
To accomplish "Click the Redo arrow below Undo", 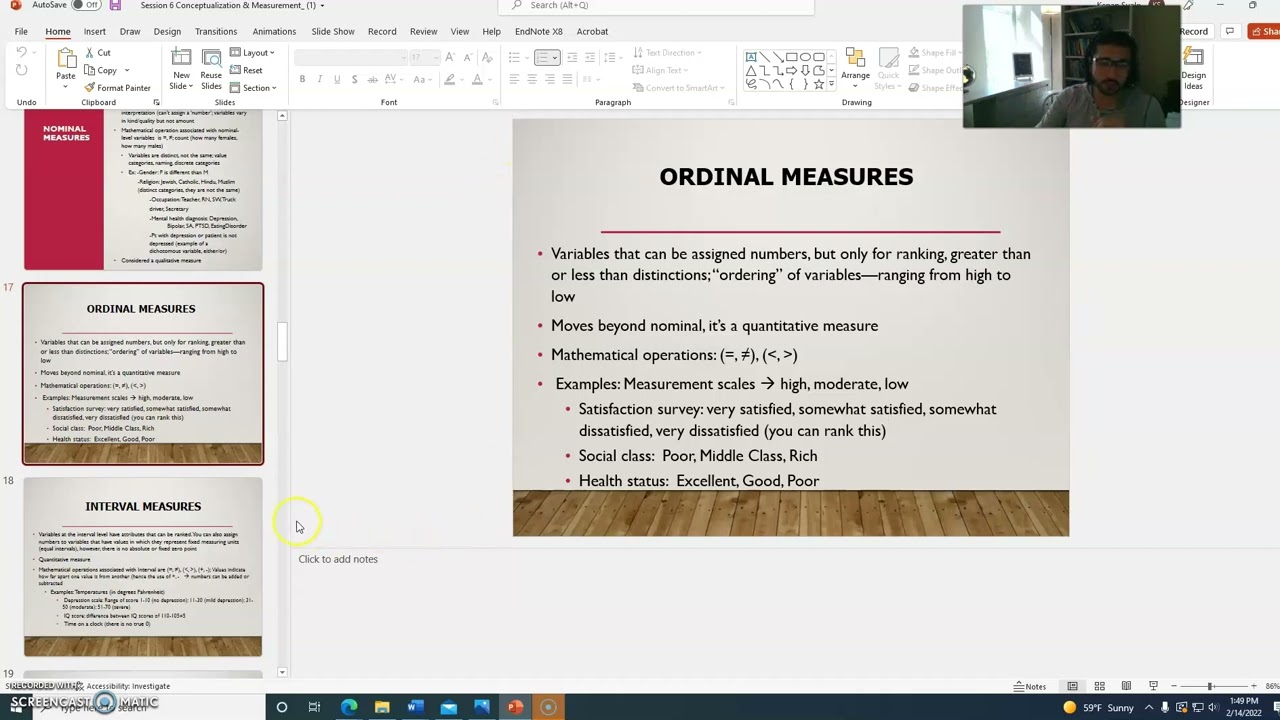I will click(x=22, y=71).
